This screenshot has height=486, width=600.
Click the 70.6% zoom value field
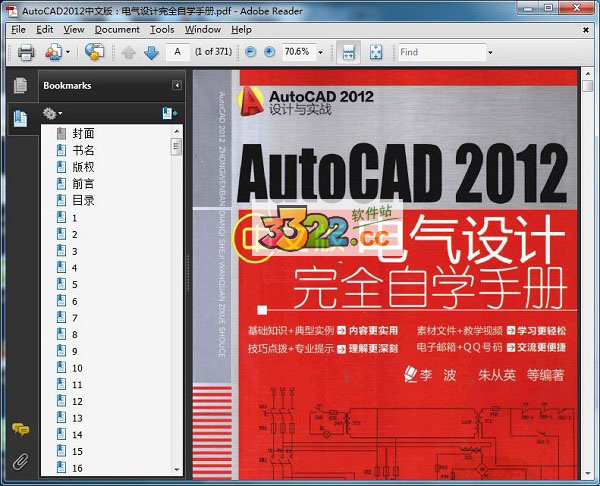tap(299, 52)
